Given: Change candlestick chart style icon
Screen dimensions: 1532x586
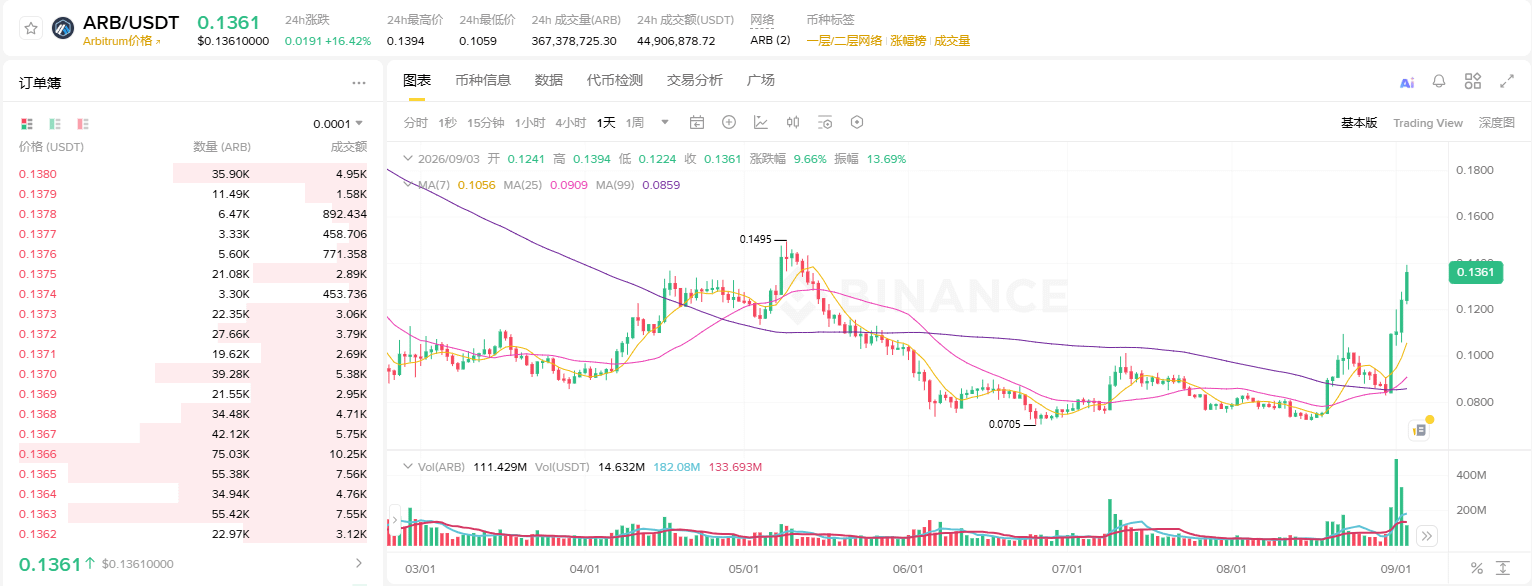Looking at the screenshot, I should point(793,122).
